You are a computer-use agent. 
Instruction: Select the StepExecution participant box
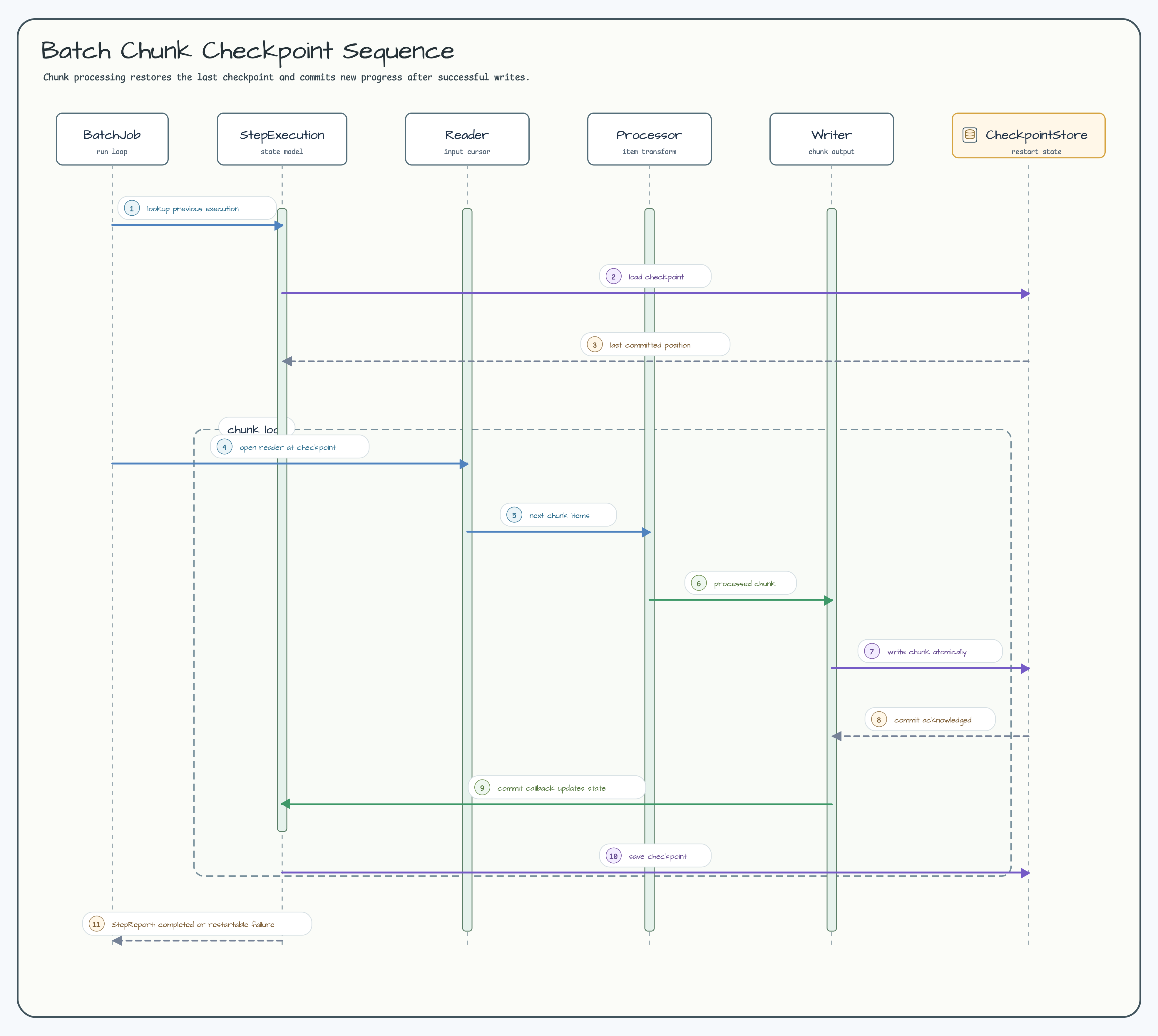click(x=282, y=139)
